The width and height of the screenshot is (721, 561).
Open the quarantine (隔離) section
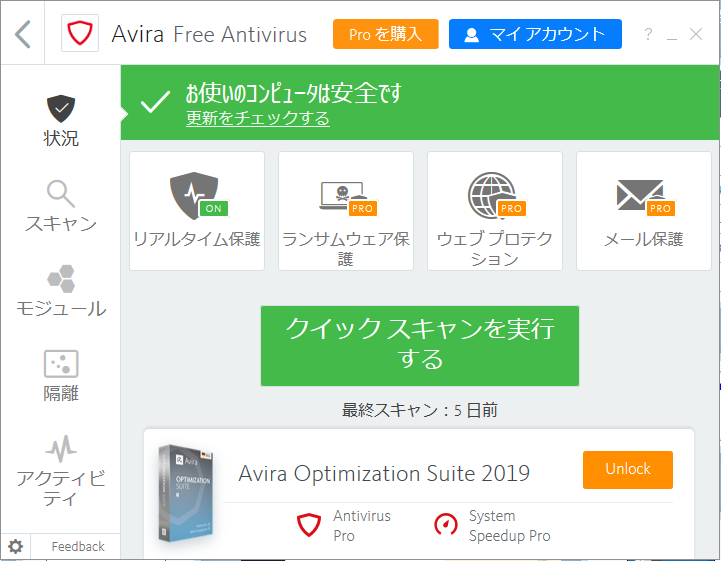pyautogui.click(x=61, y=376)
